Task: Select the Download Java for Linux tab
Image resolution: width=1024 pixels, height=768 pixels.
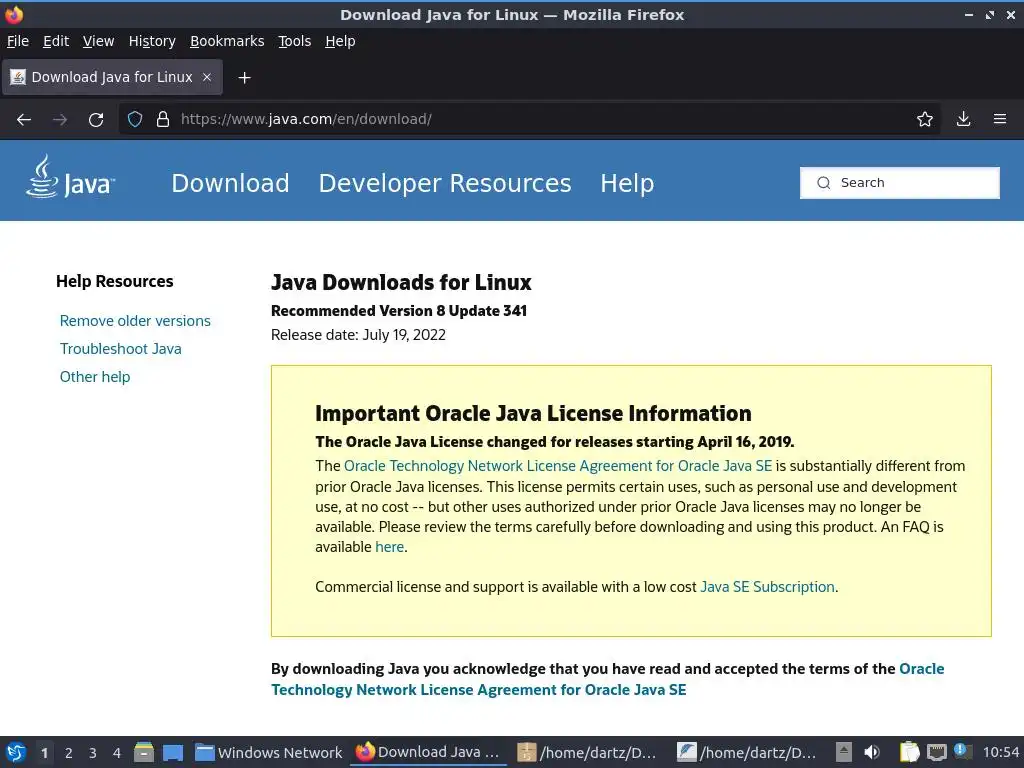Action: point(112,77)
